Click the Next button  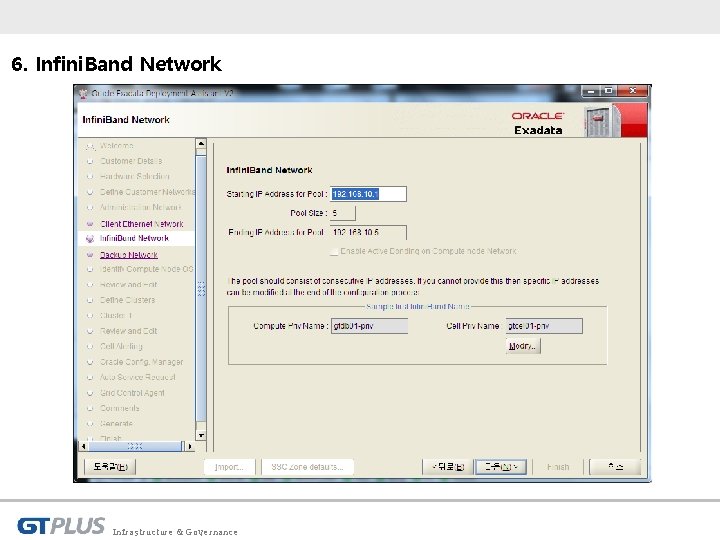[x=501, y=467]
